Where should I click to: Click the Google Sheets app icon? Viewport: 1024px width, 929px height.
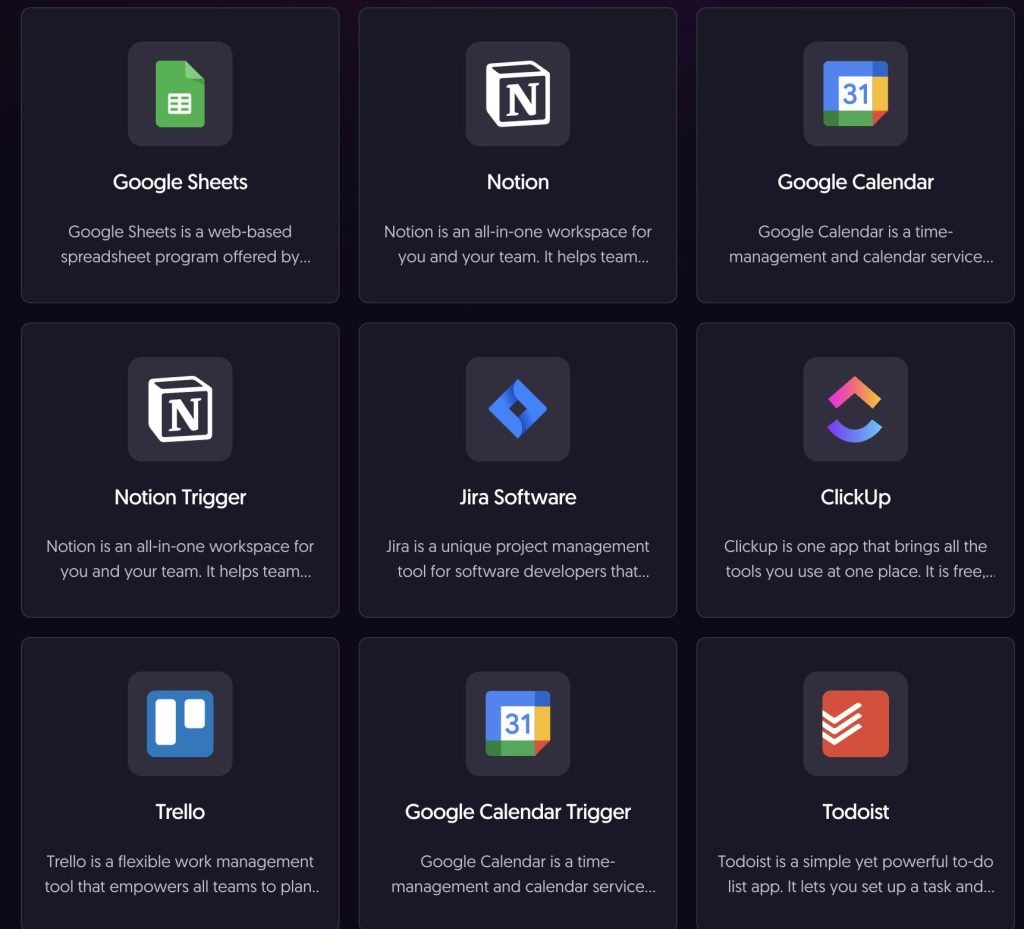click(180, 93)
